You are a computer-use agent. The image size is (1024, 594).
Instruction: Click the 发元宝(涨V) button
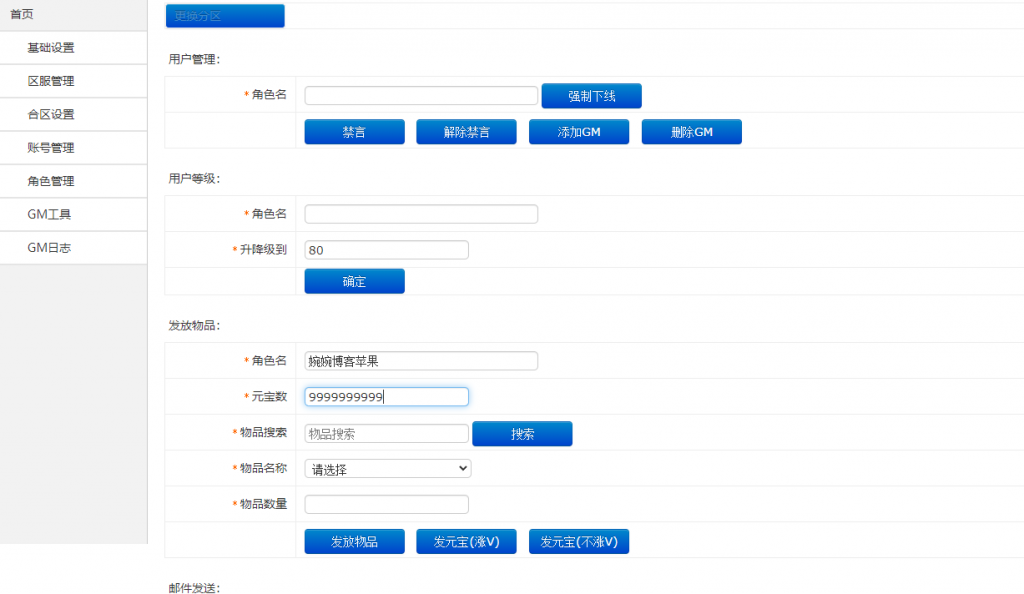tap(466, 542)
